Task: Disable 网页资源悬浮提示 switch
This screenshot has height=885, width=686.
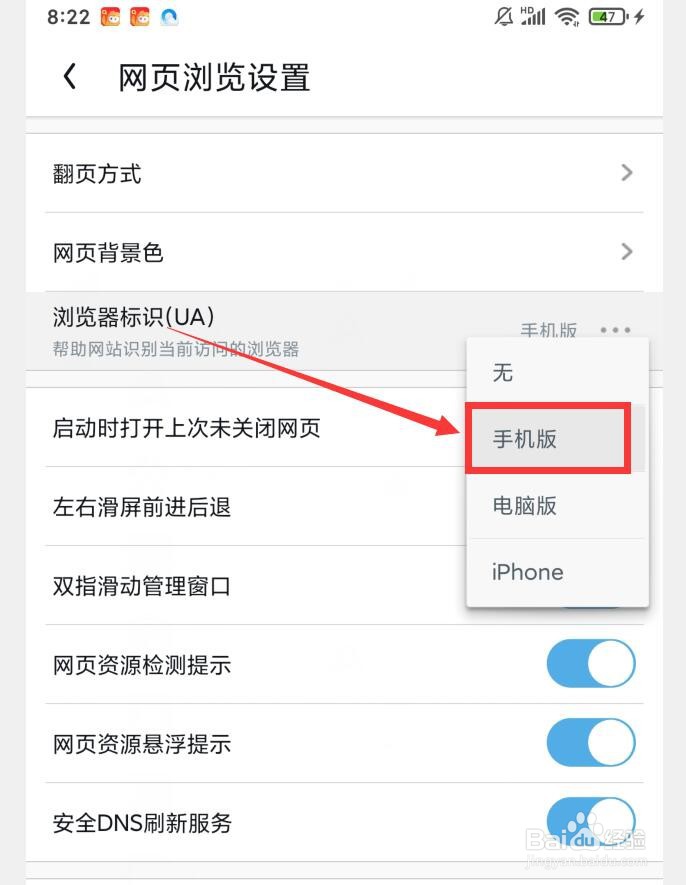Action: coord(591,742)
